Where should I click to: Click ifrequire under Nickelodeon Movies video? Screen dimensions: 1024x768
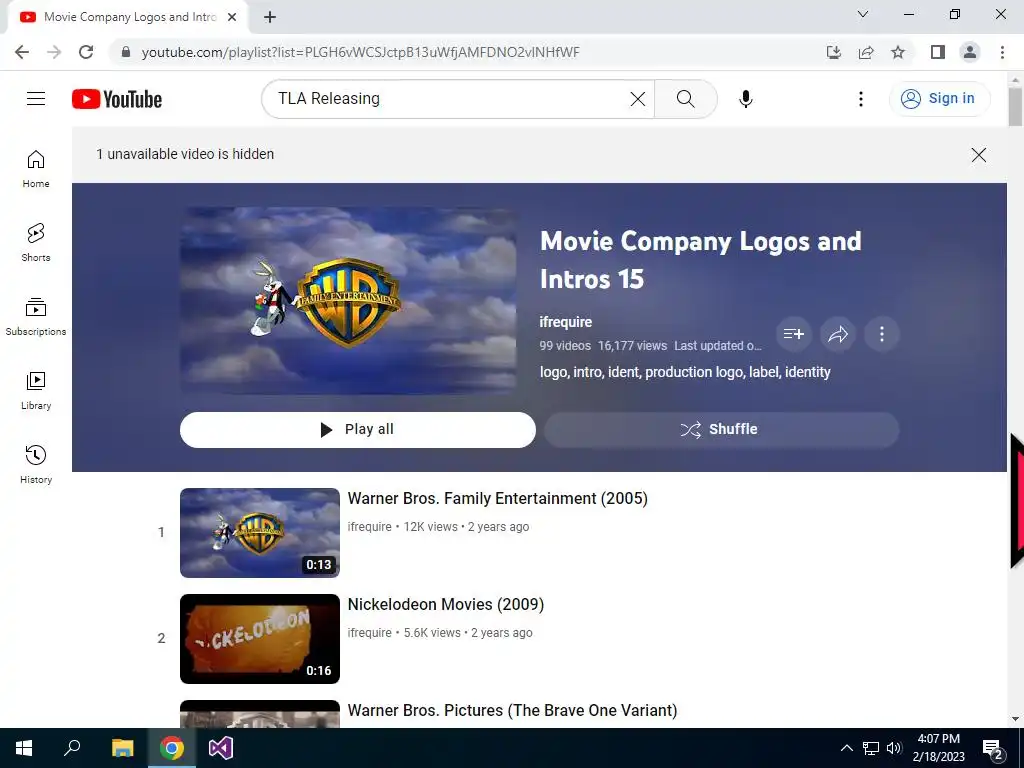(370, 632)
